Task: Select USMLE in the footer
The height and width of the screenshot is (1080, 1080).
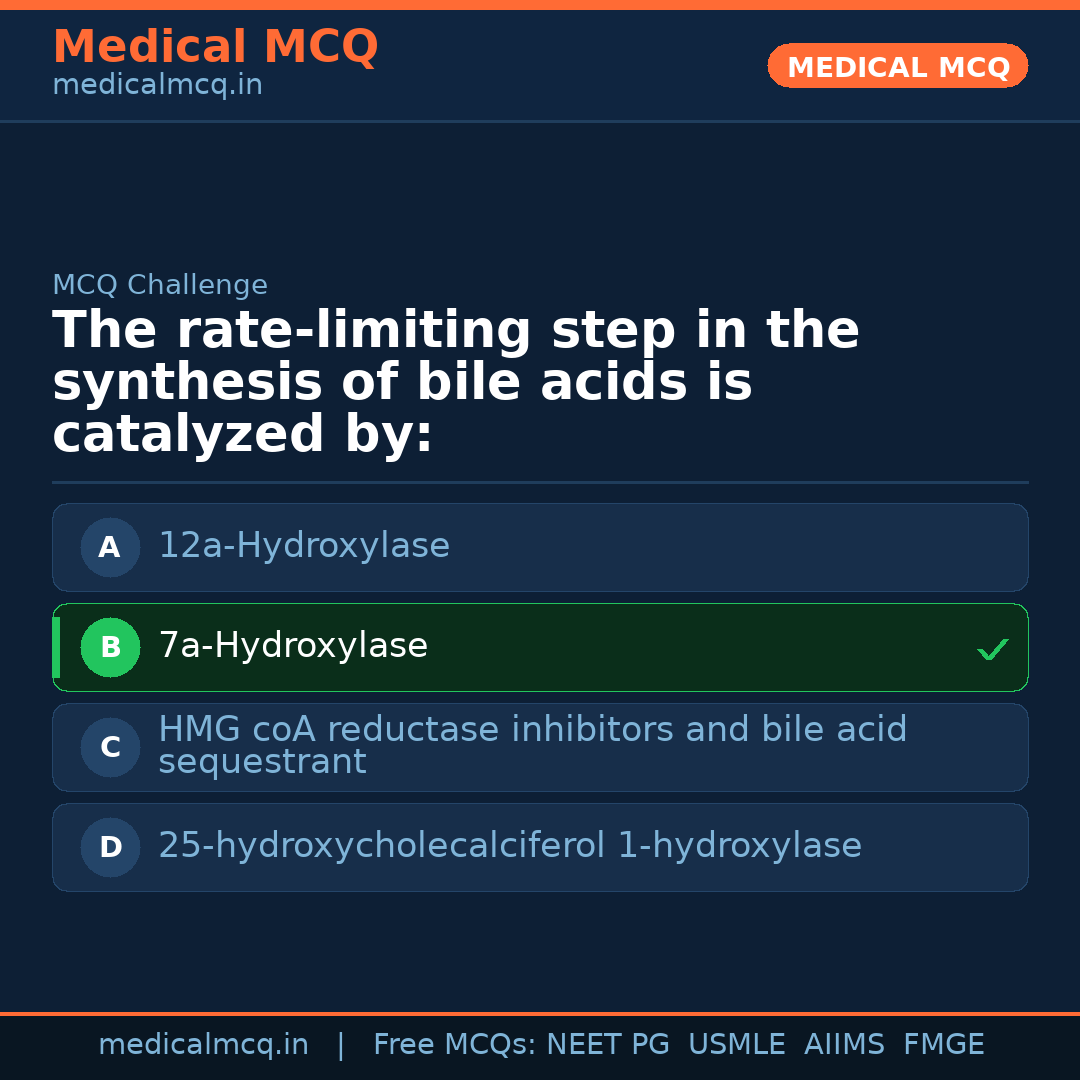Action: pos(736,1045)
